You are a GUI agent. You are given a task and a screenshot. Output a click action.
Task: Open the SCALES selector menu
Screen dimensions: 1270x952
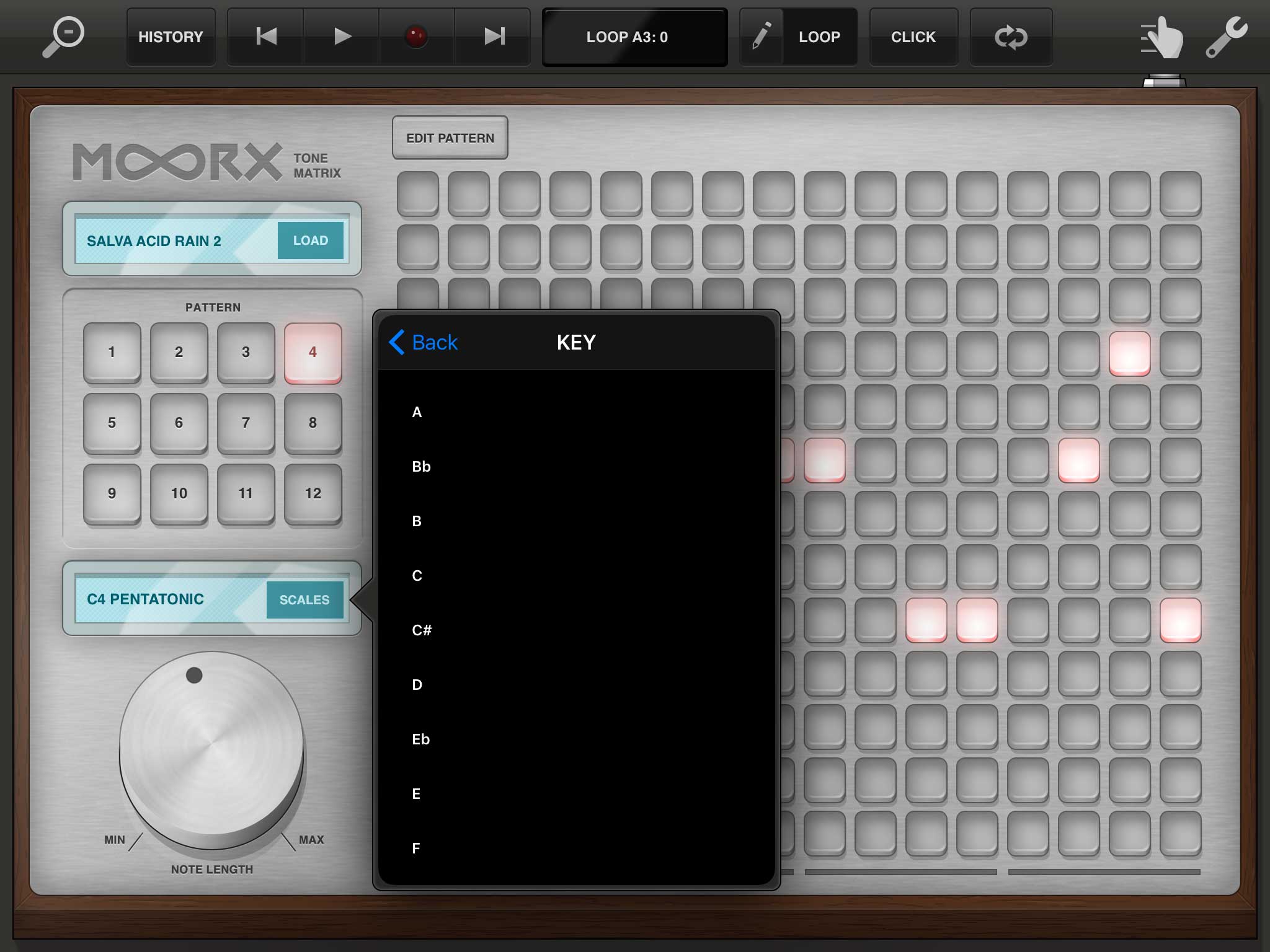pos(304,599)
